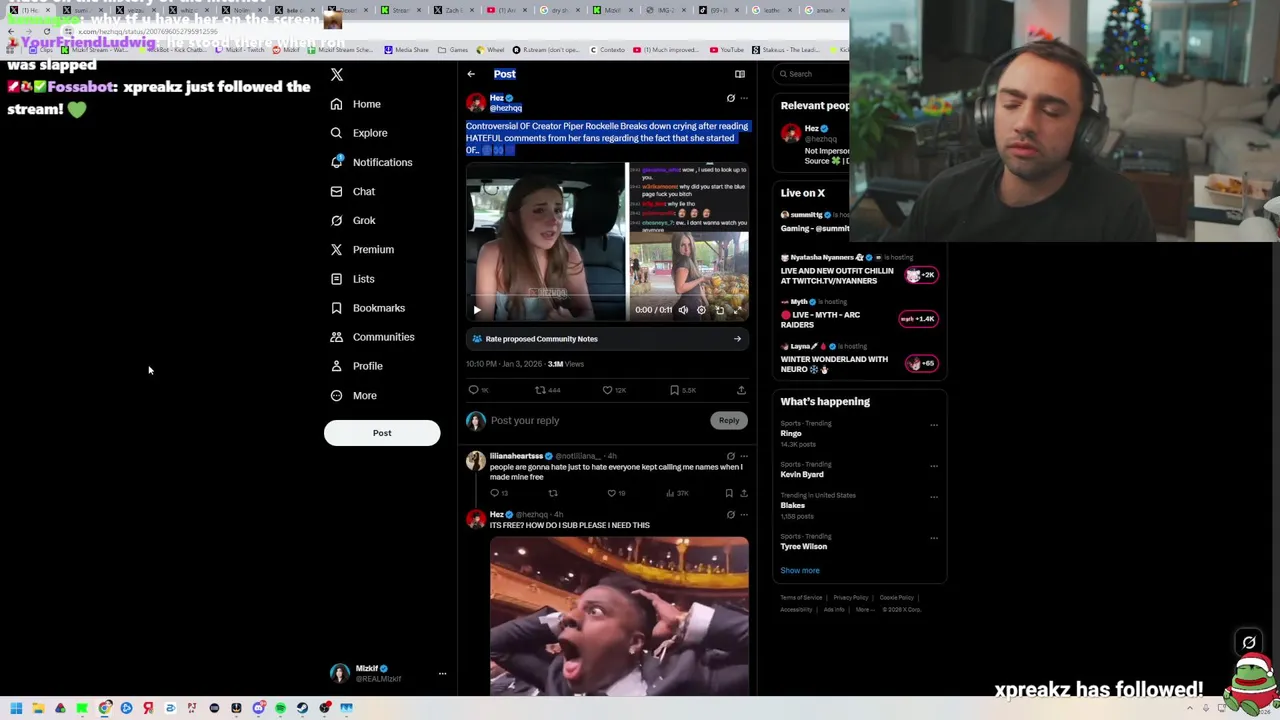Image resolution: width=1280 pixels, height=720 pixels.
Task: Open File Explorer from taskbar
Action: tap(38, 708)
